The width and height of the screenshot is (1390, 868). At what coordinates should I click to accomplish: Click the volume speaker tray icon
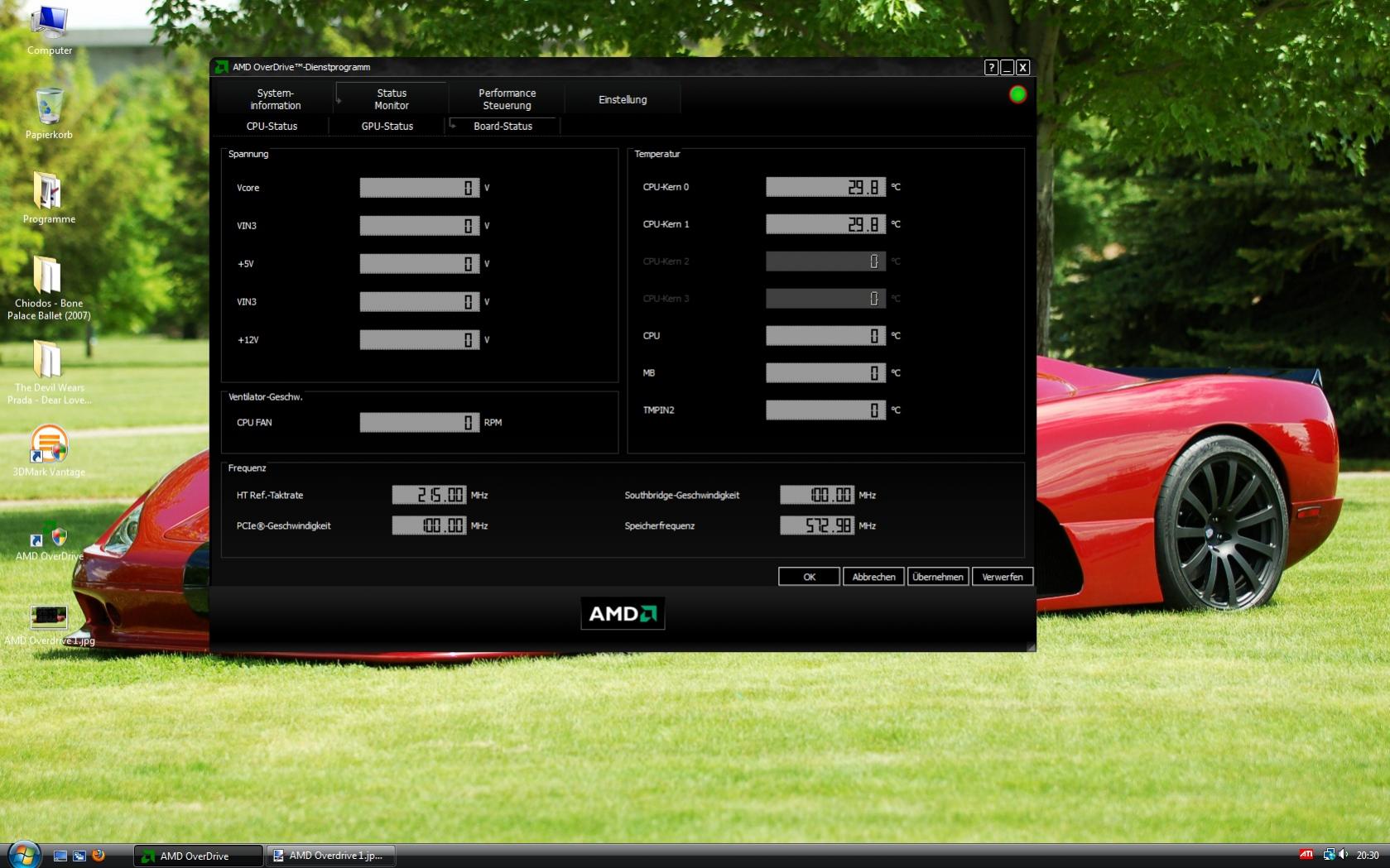pos(1343,855)
